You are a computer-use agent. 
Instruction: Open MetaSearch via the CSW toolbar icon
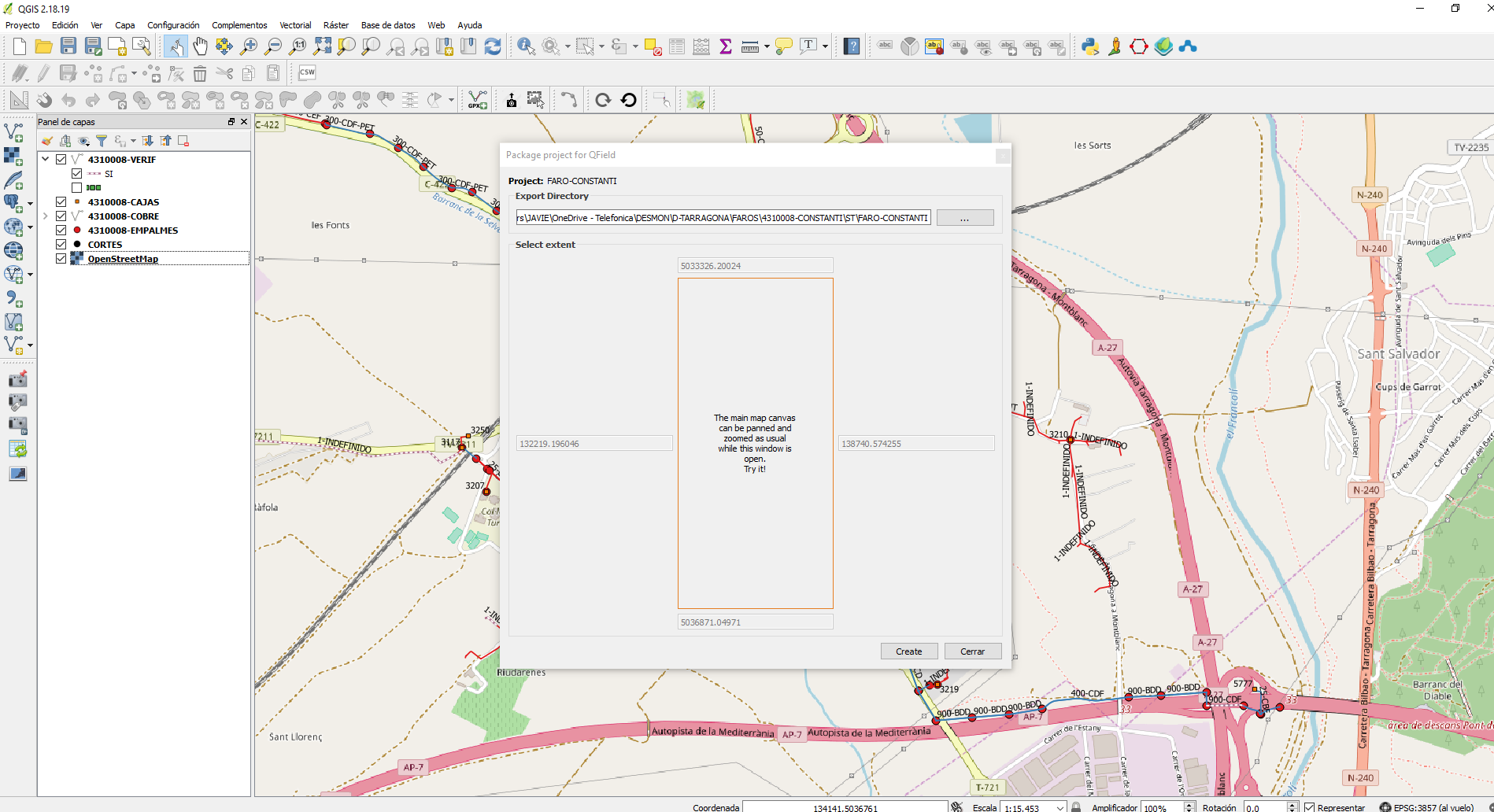(307, 73)
